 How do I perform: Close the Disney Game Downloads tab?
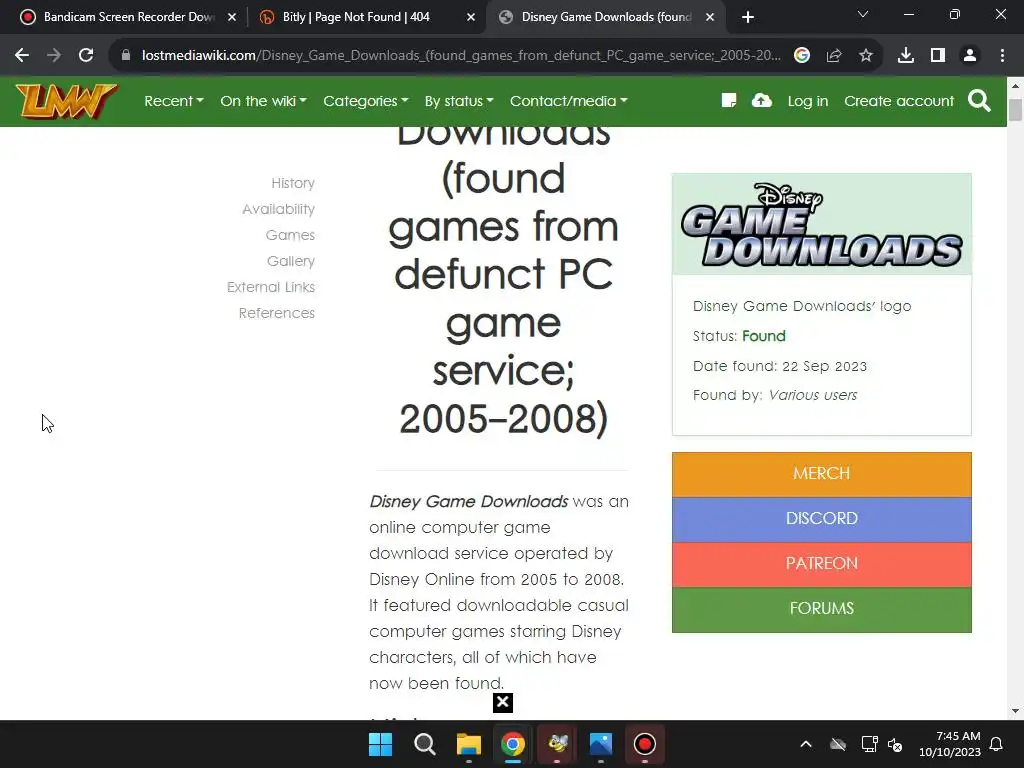pos(710,17)
